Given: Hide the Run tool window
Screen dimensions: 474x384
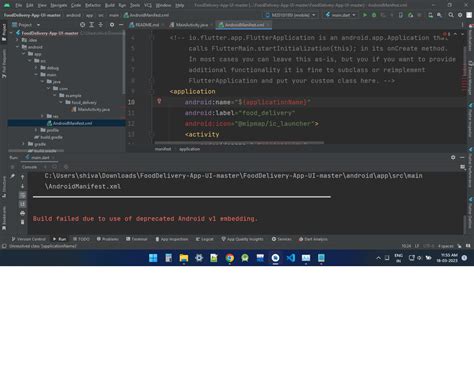Looking at the screenshot, I should [x=462, y=157].
